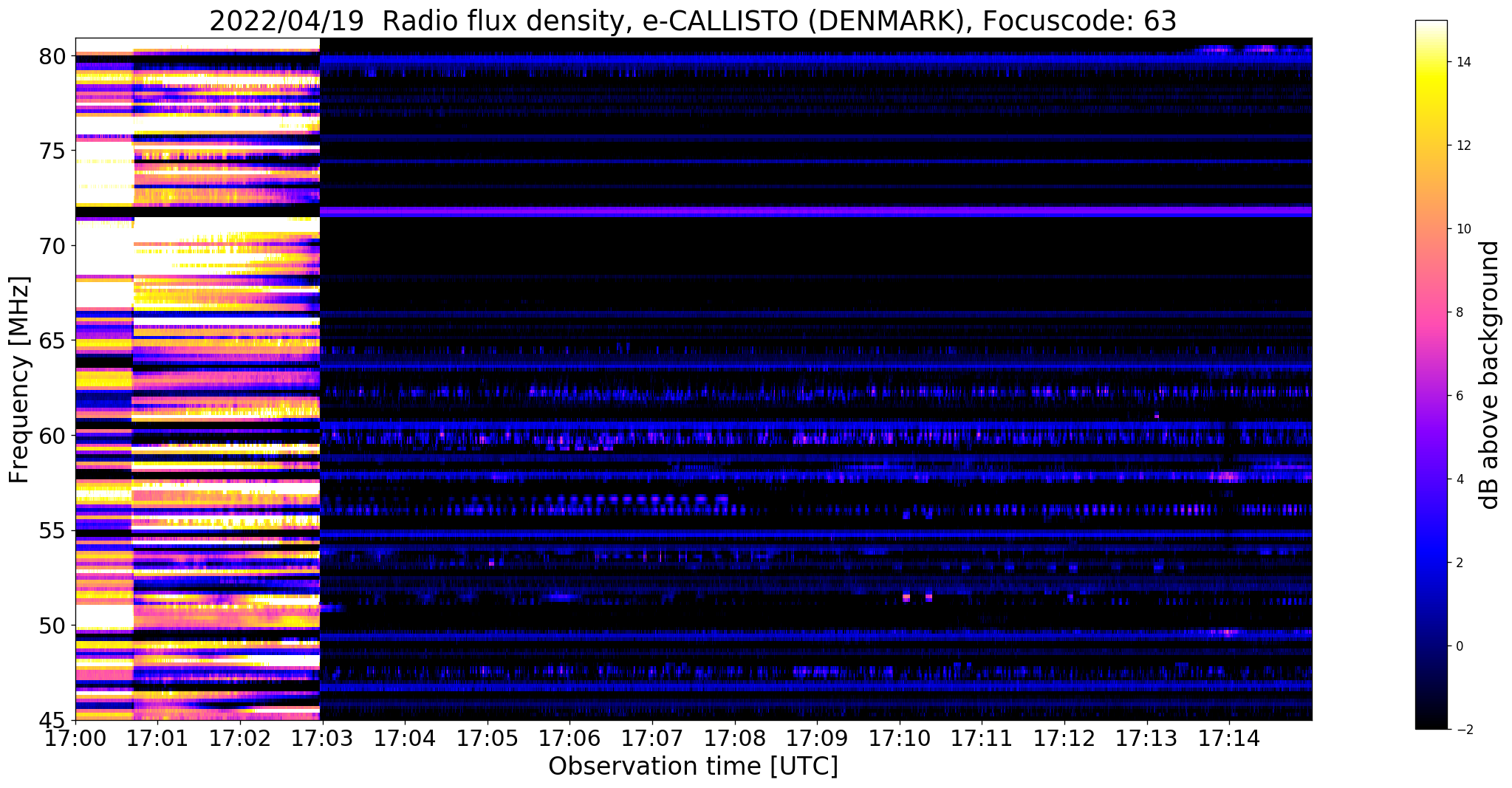1512x788 pixels.
Task: Click the colorbar tick value 4
Action: click(1459, 479)
